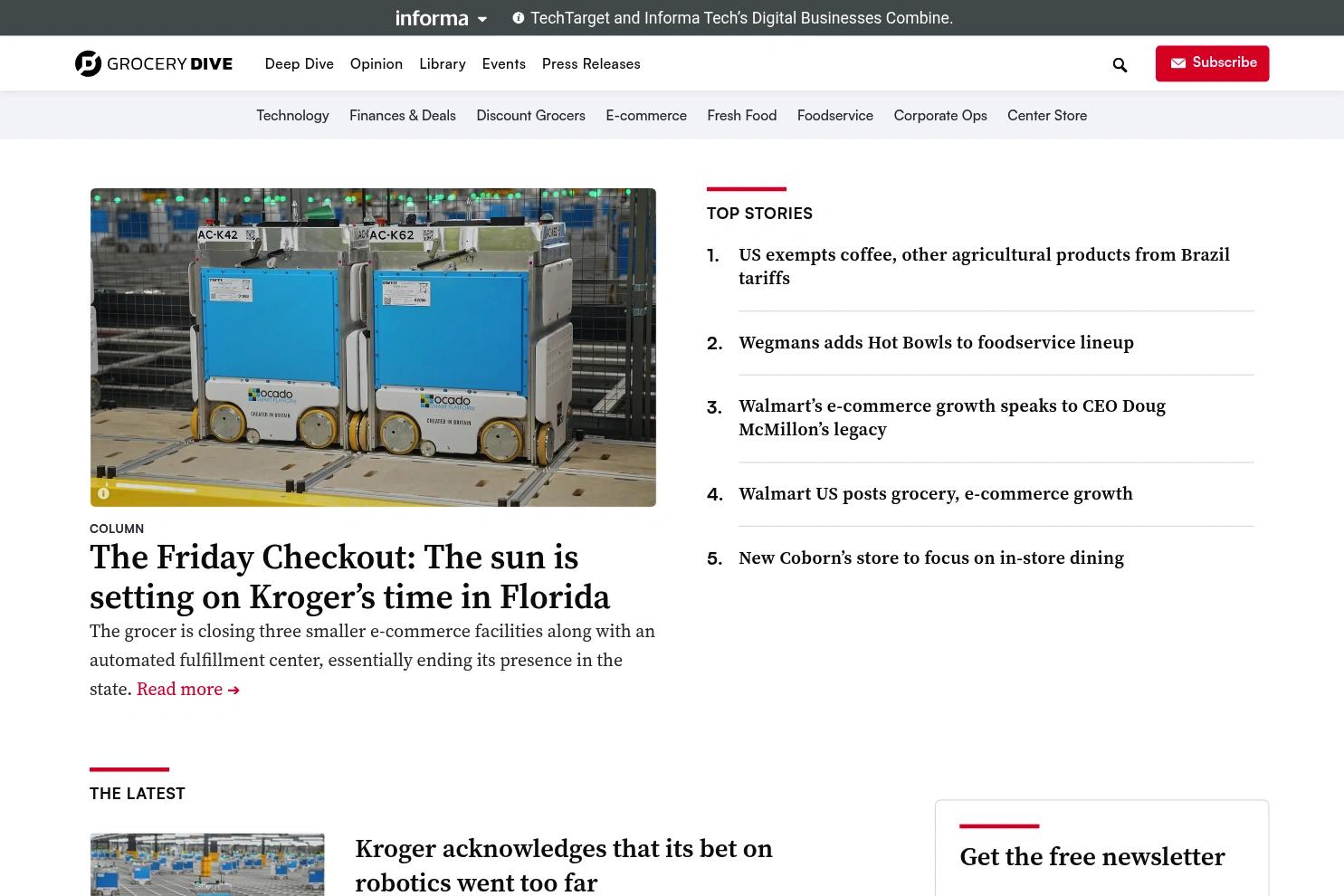Open the Events page

(504, 63)
